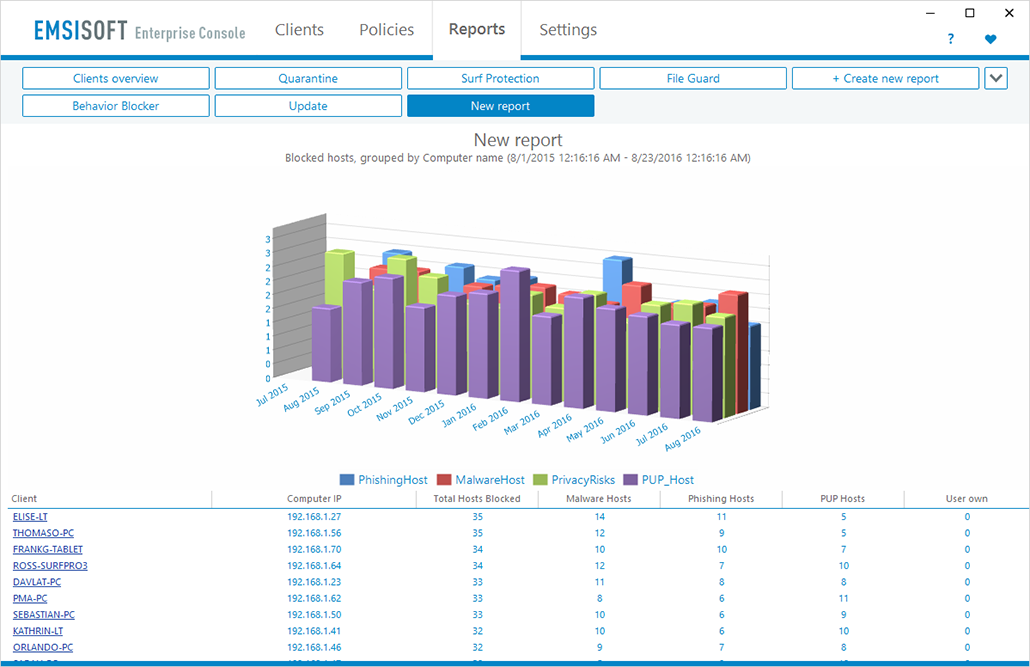Screen dimensions: 1030x667
Task: Open the Update report
Action: pos(308,106)
